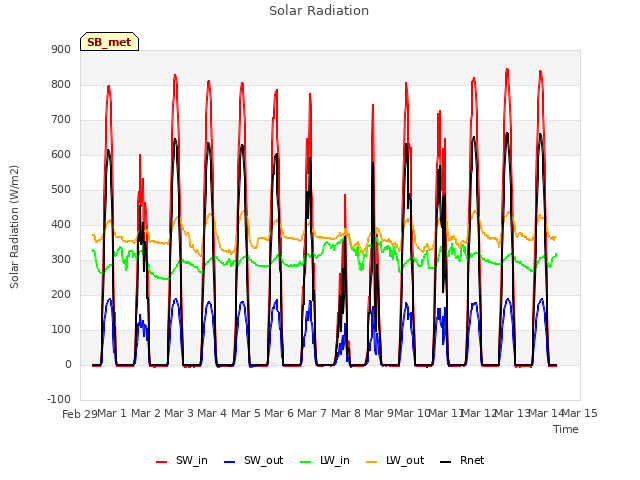Click the Mar 15 x-axis tick label
Viewport: 640px width, 480px height.
click(x=580, y=413)
